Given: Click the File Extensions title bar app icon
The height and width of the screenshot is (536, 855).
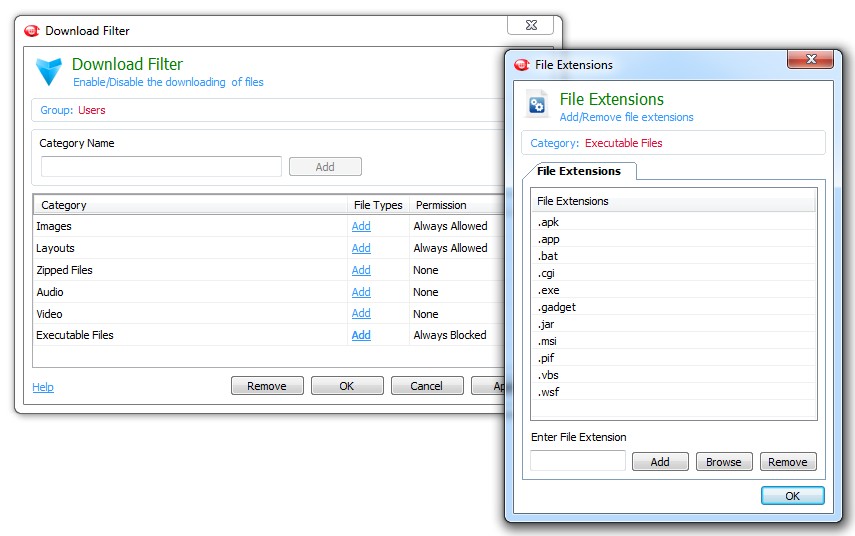Looking at the screenshot, I should pos(522,65).
